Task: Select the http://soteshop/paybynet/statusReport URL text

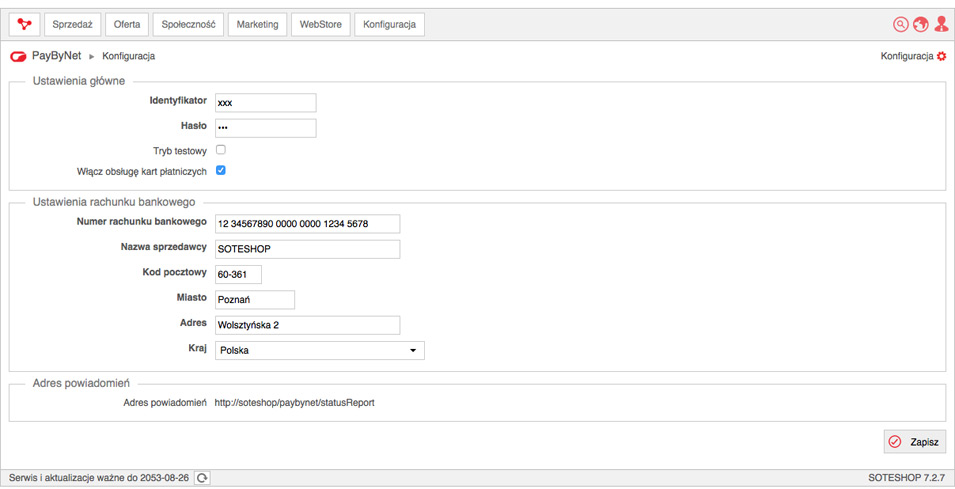Action: click(295, 403)
